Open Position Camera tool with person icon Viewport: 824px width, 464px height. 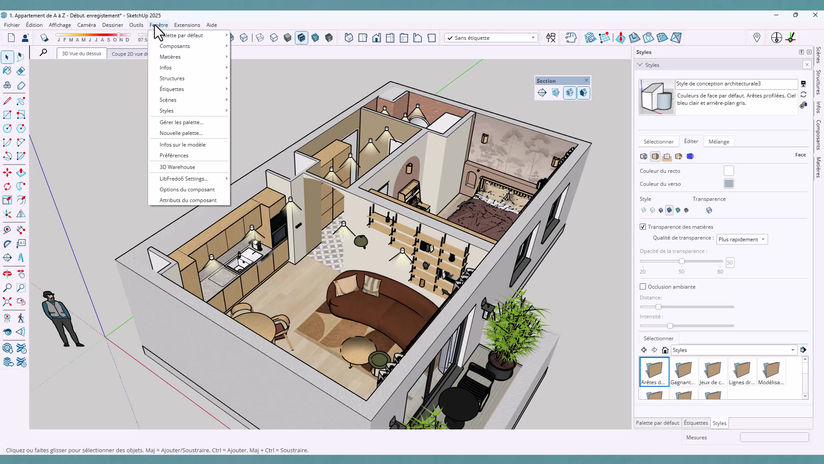point(7,318)
